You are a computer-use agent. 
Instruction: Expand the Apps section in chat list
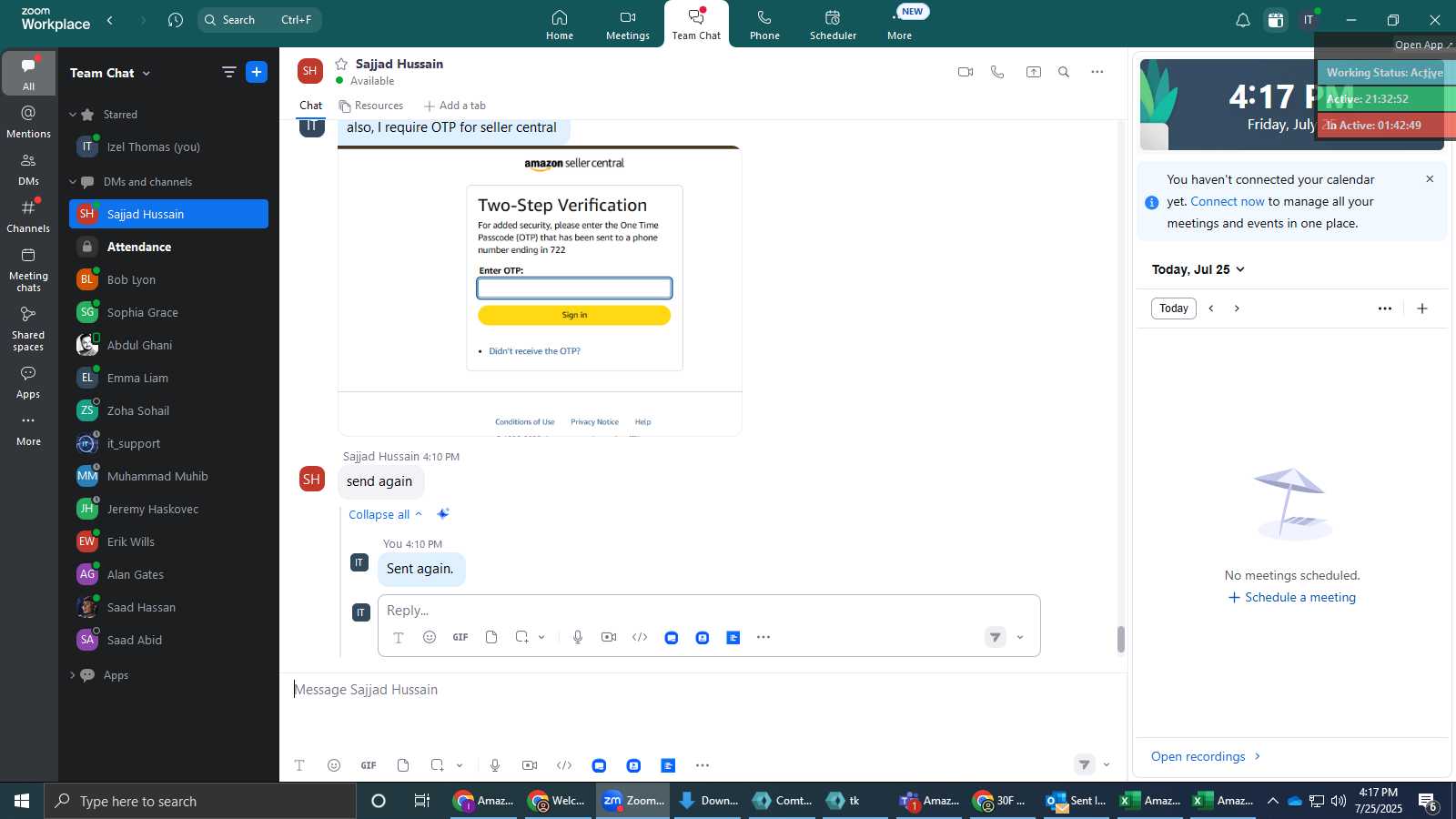[x=73, y=675]
